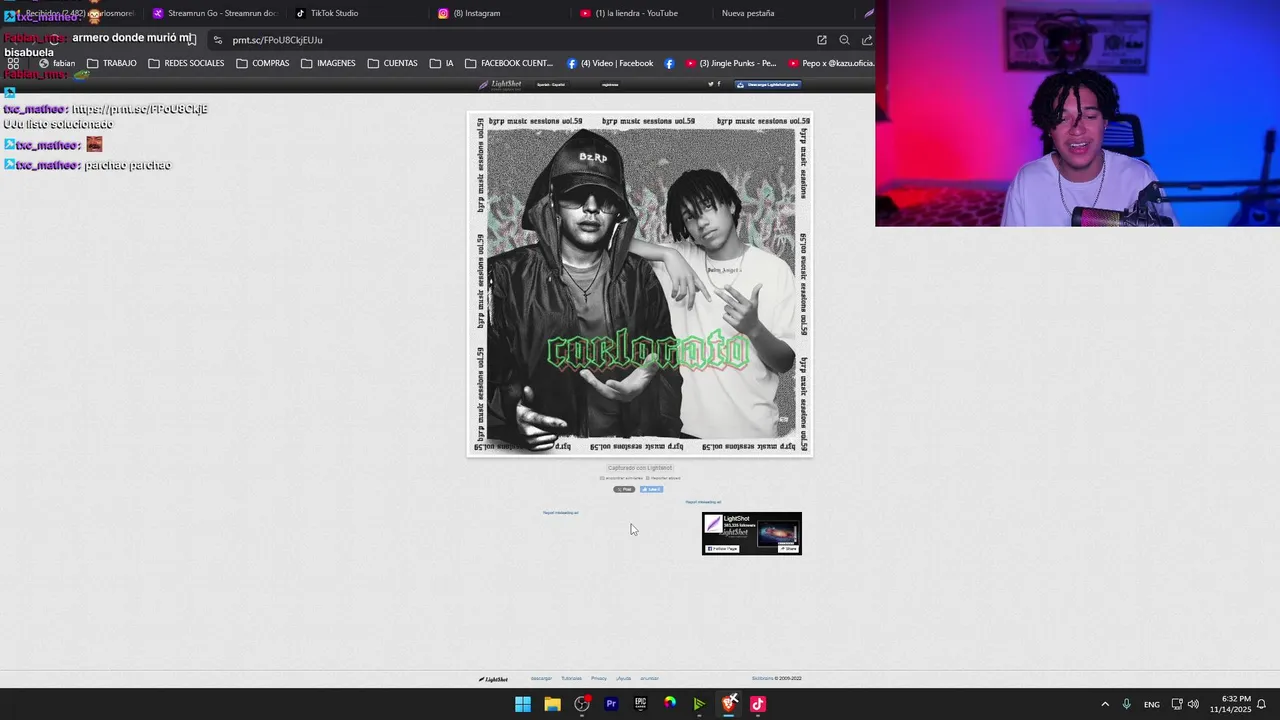Click the volume speaker icon in tray
The width and height of the screenshot is (1280, 720).
(x=1193, y=704)
